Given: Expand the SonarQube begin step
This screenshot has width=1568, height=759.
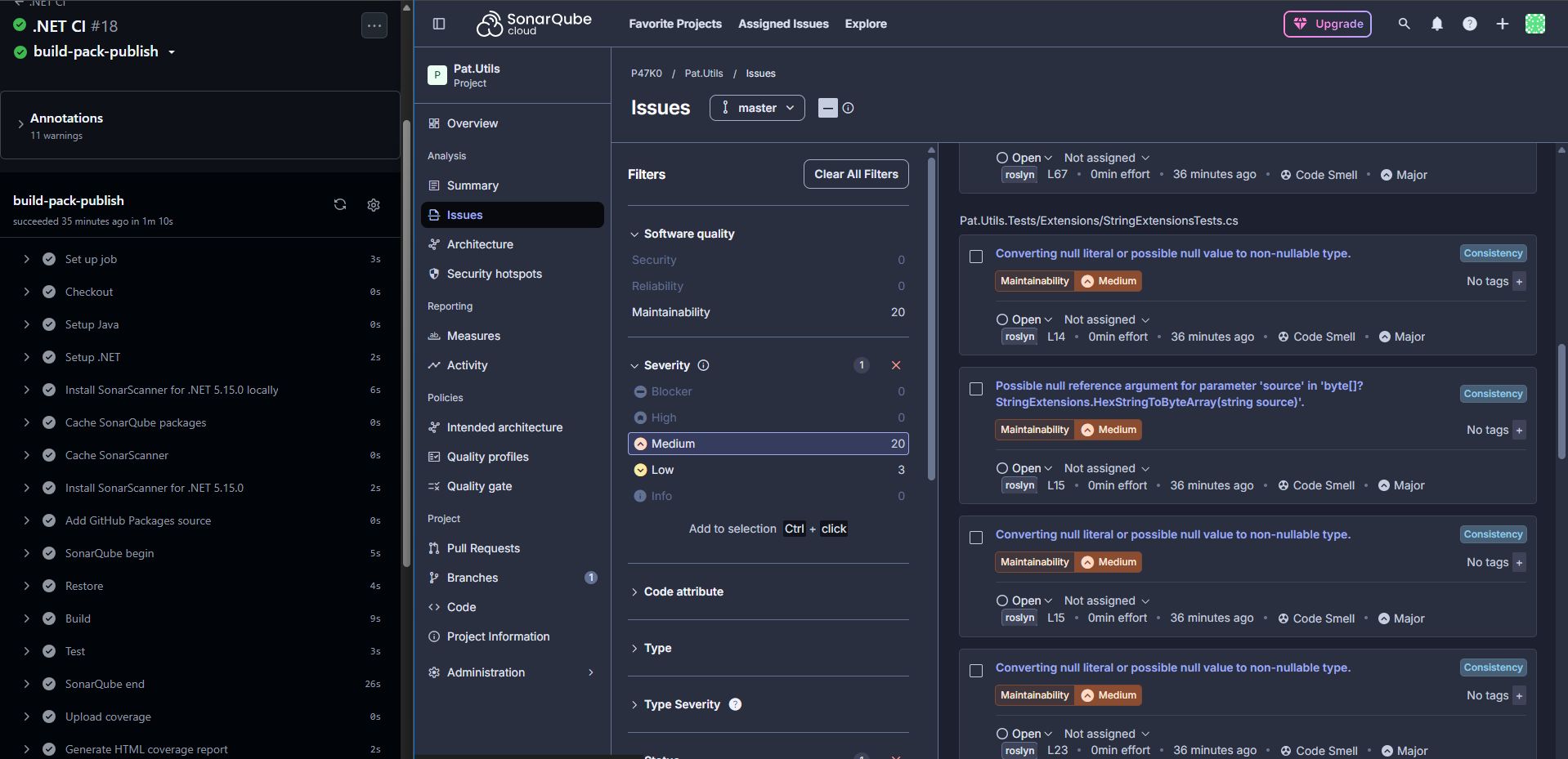Looking at the screenshot, I should 27,553.
